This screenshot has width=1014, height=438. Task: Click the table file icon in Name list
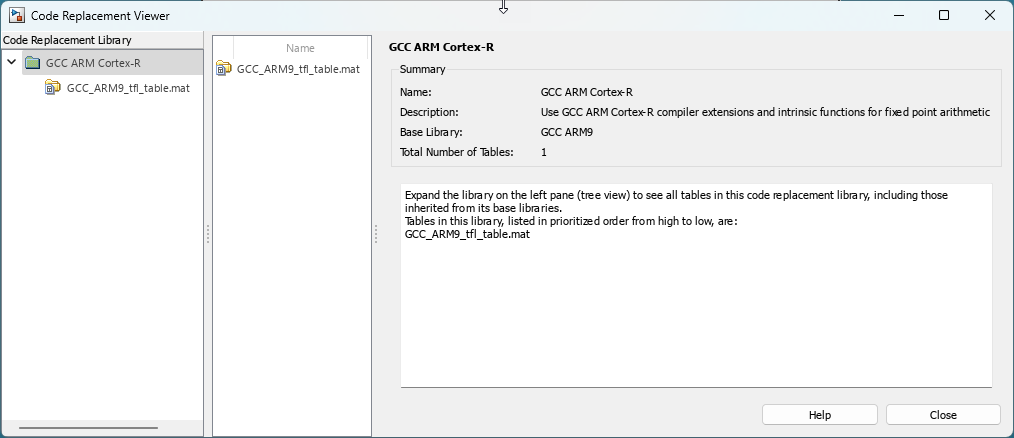[224, 69]
